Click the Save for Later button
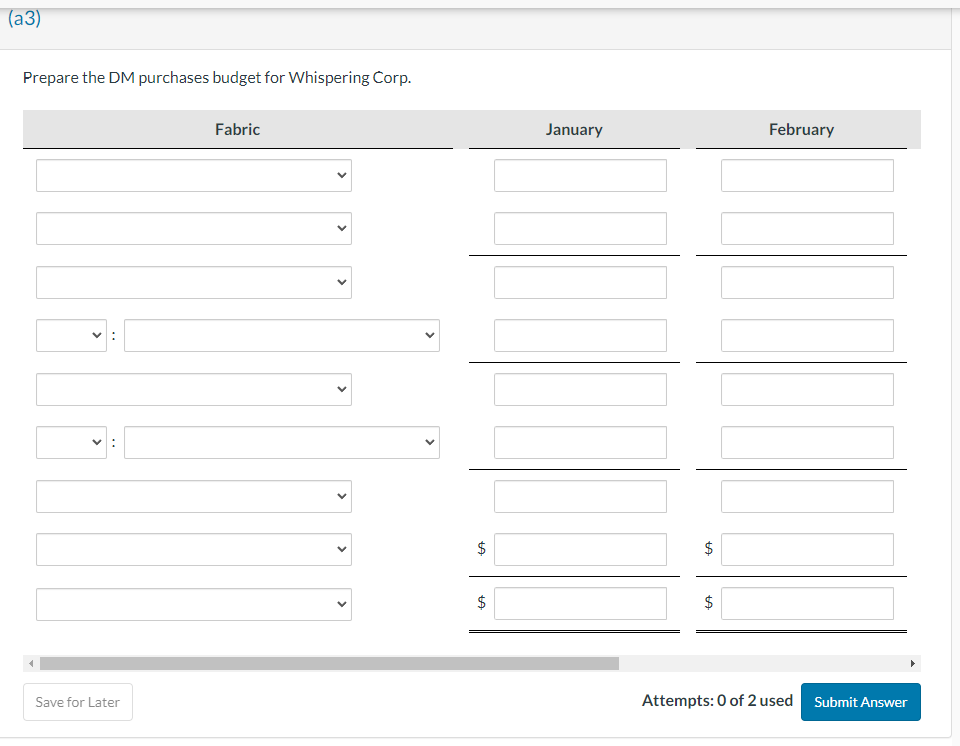 pos(77,701)
